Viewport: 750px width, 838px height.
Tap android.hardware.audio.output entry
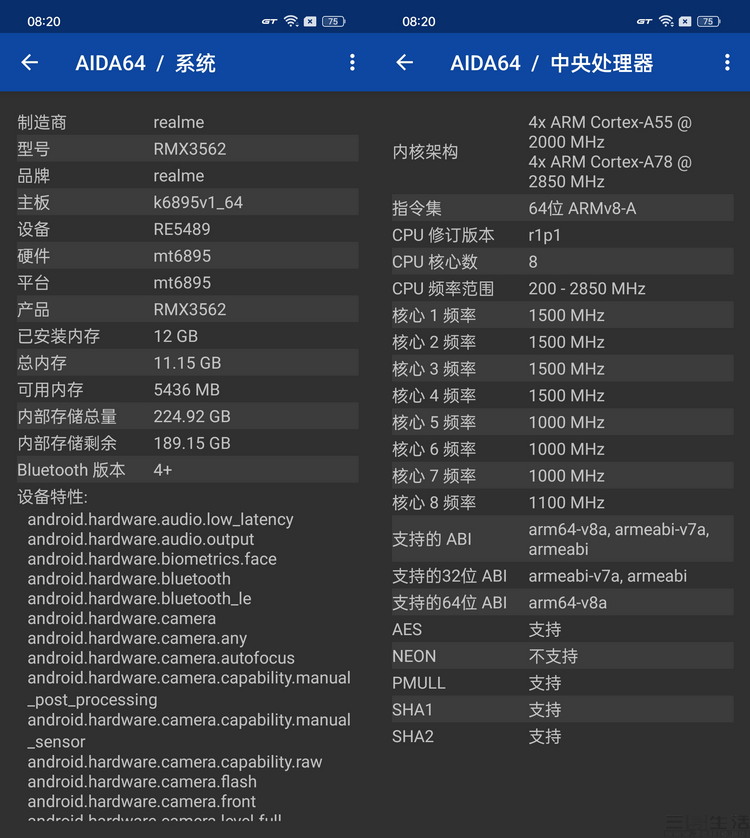(141, 539)
